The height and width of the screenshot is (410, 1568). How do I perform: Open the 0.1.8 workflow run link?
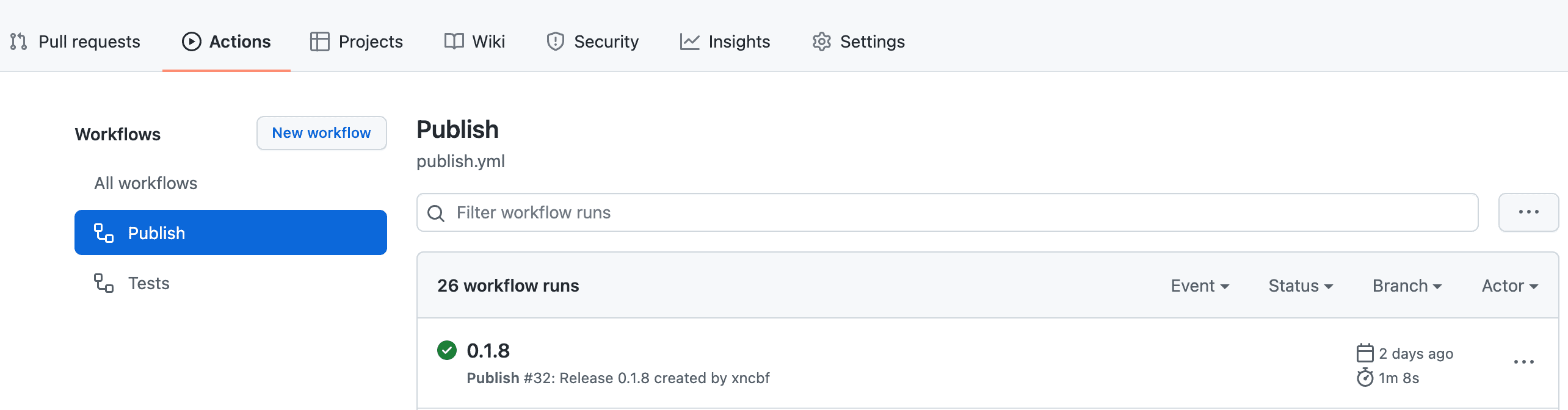click(488, 351)
